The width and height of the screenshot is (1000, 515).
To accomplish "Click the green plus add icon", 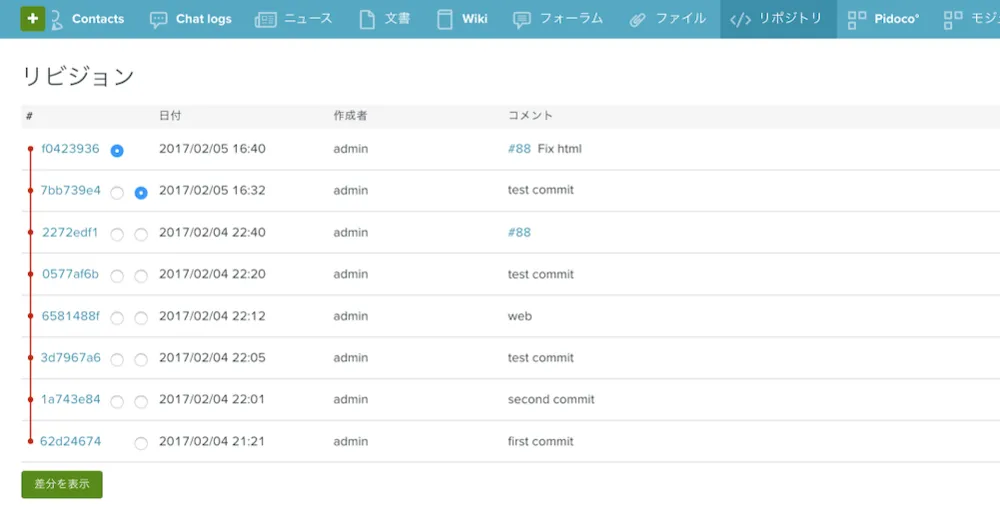I will [33, 19].
